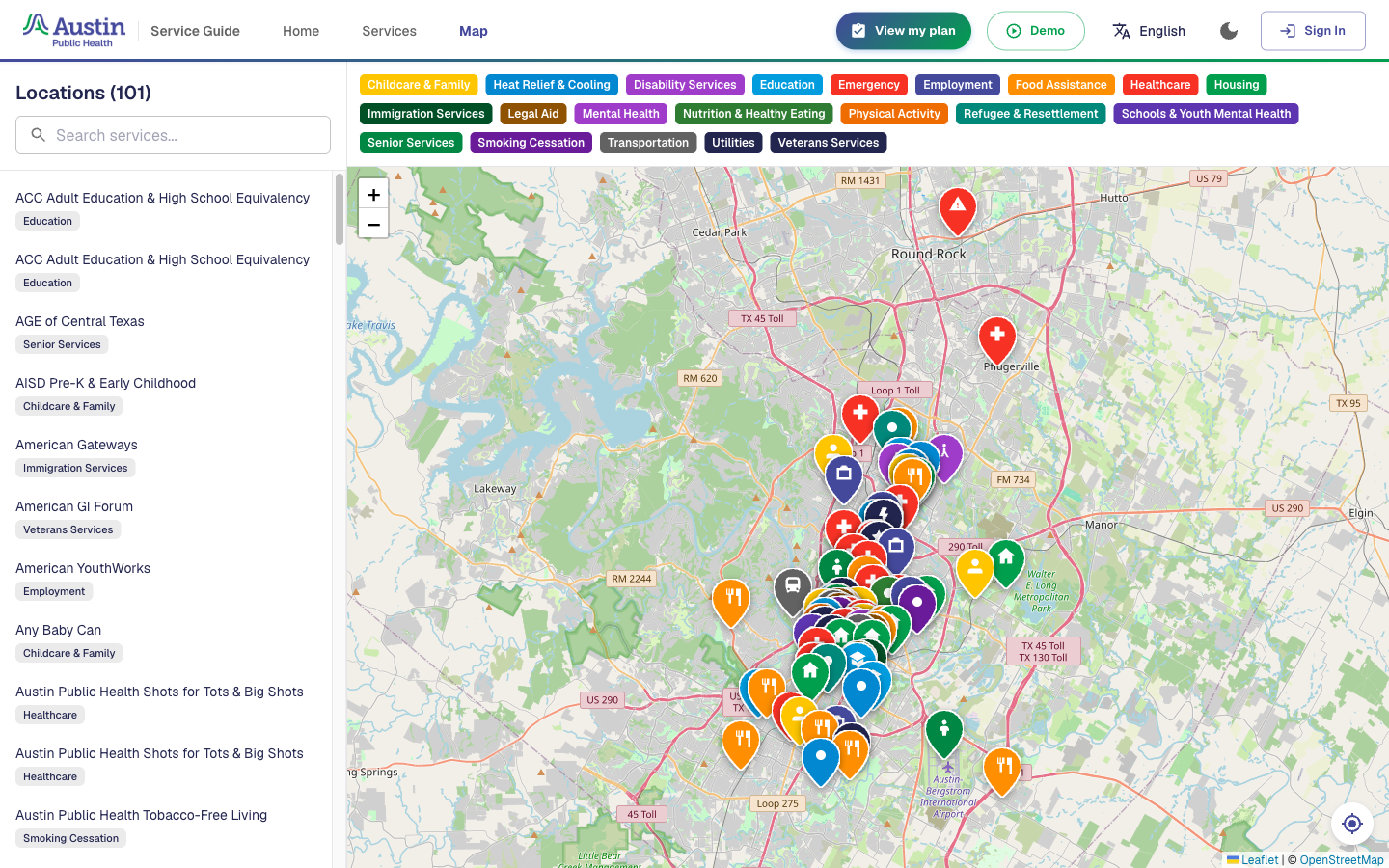Open the gray bus transportation marker

[x=792, y=591]
